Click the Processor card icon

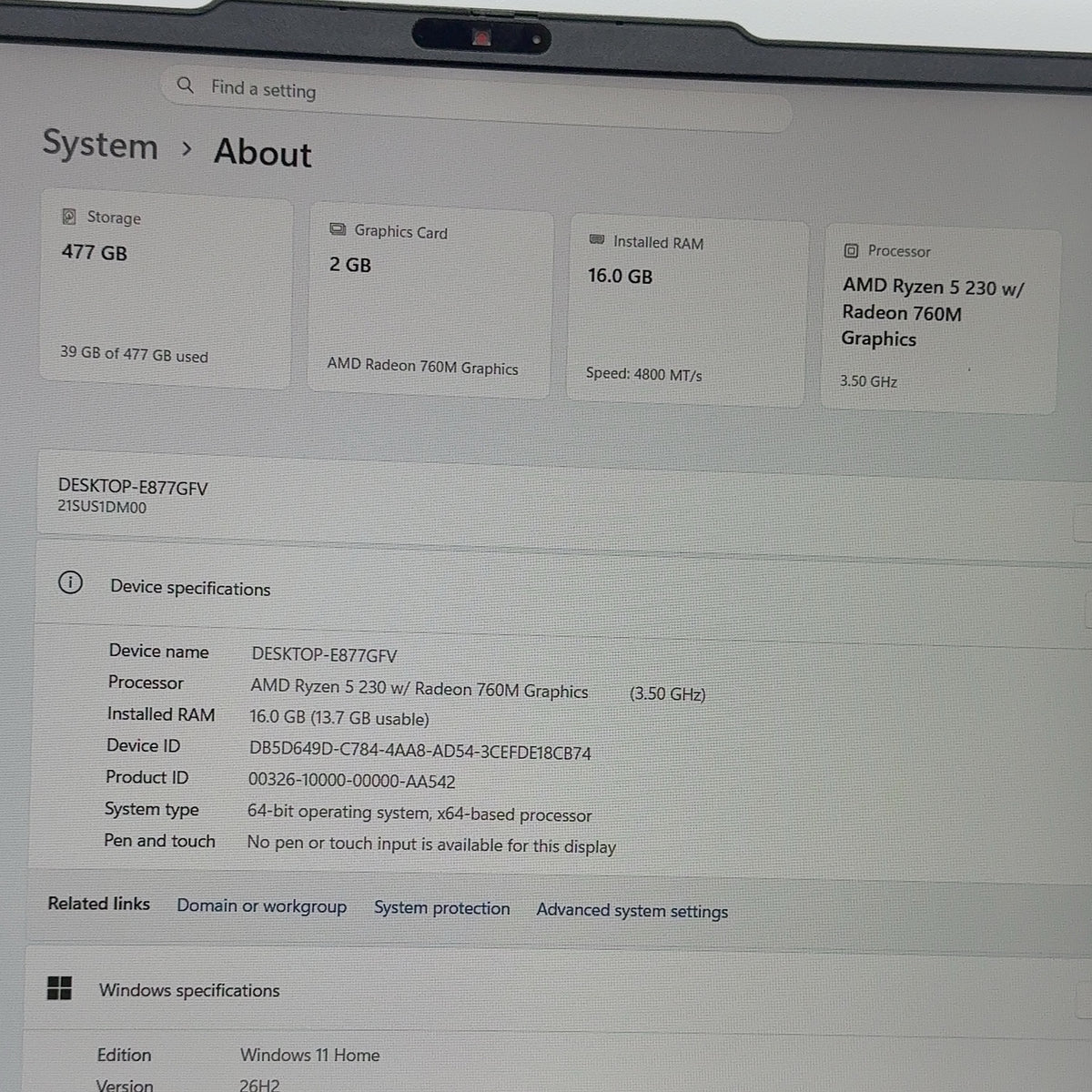point(851,250)
